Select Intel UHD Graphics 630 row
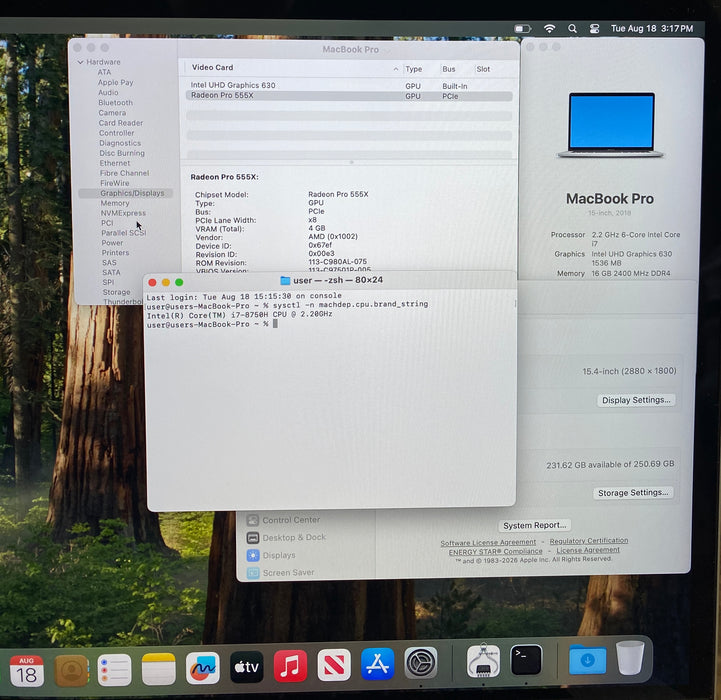Screen dimensions: 721x700 tap(349, 86)
